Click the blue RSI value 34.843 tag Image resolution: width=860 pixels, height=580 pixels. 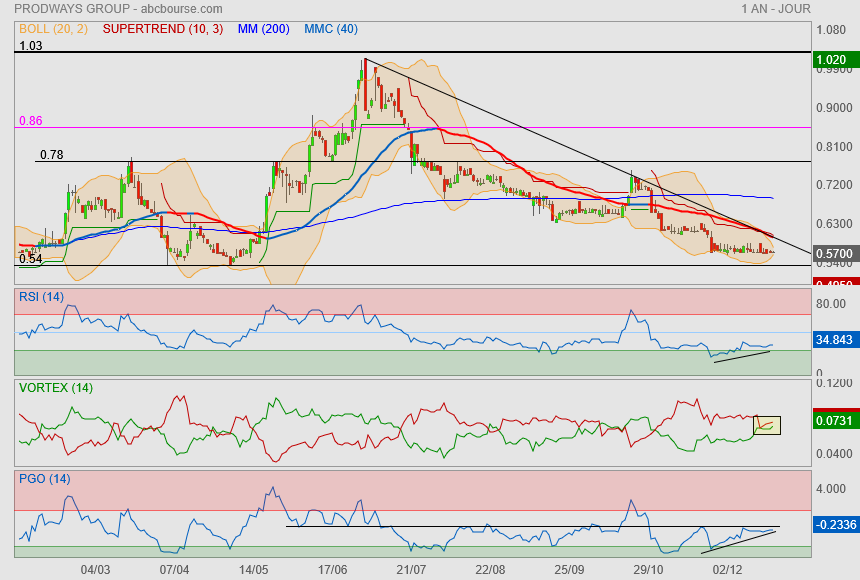[832, 340]
